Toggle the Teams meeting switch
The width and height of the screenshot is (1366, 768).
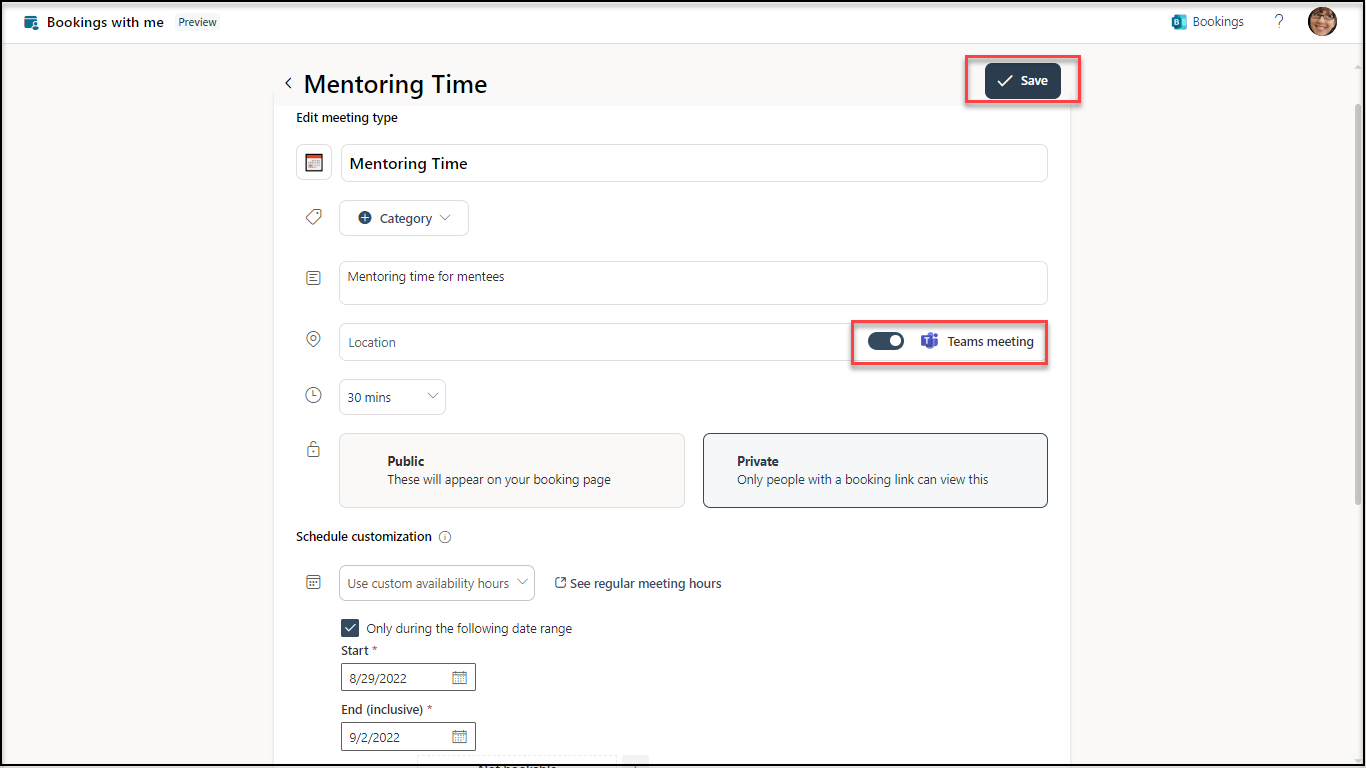pyautogui.click(x=885, y=341)
